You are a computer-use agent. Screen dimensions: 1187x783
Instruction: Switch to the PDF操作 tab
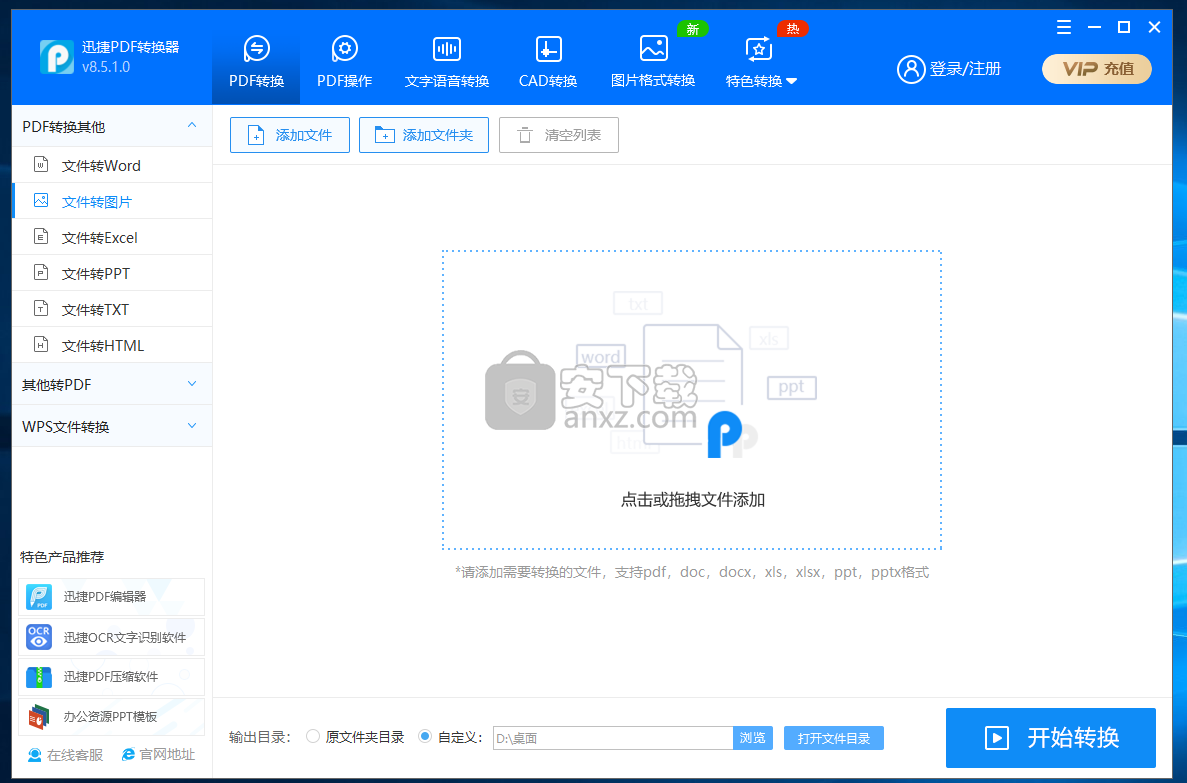click(344, 62)
